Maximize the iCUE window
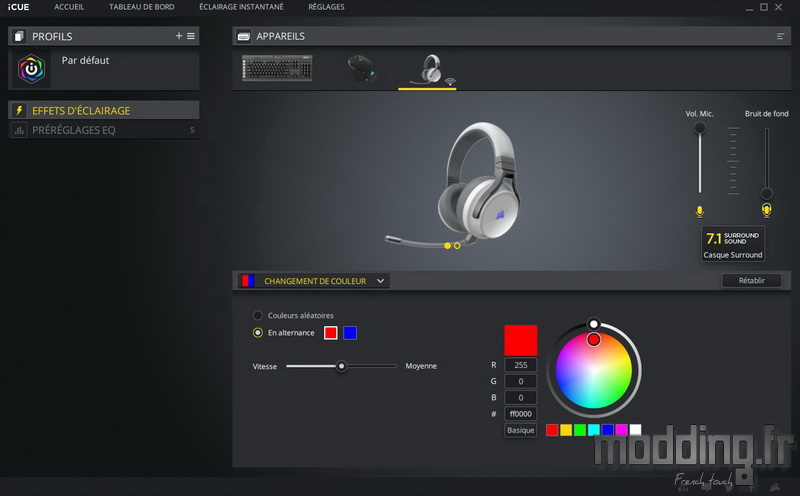This screenshot has height=496, width=800. (x=764, y=7)
